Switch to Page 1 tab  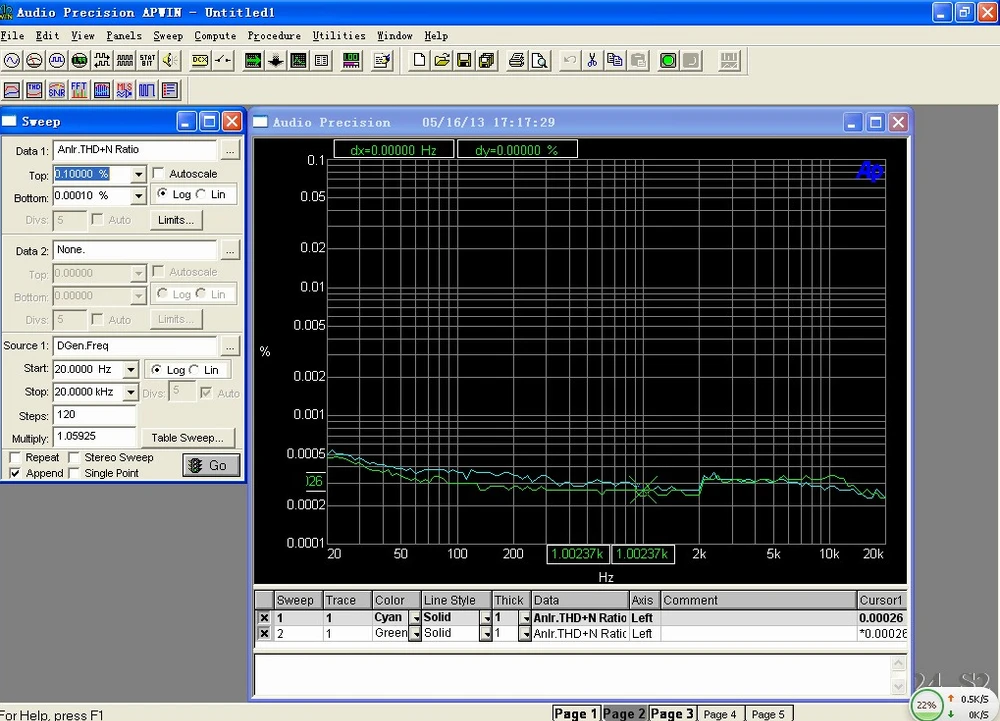pos(576,713)
